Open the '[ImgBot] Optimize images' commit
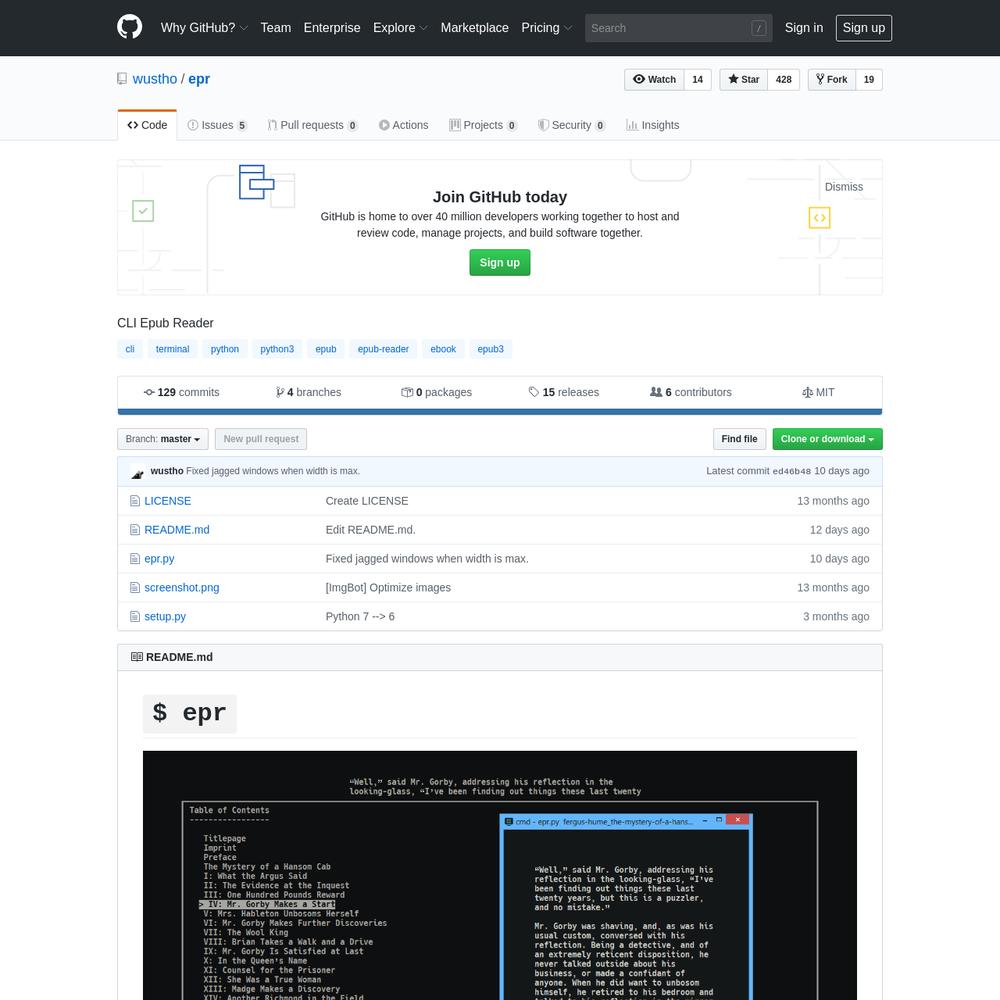The width and height of the screenshot is (1000, 1000). pyautogui.click(x=388, y=588)
